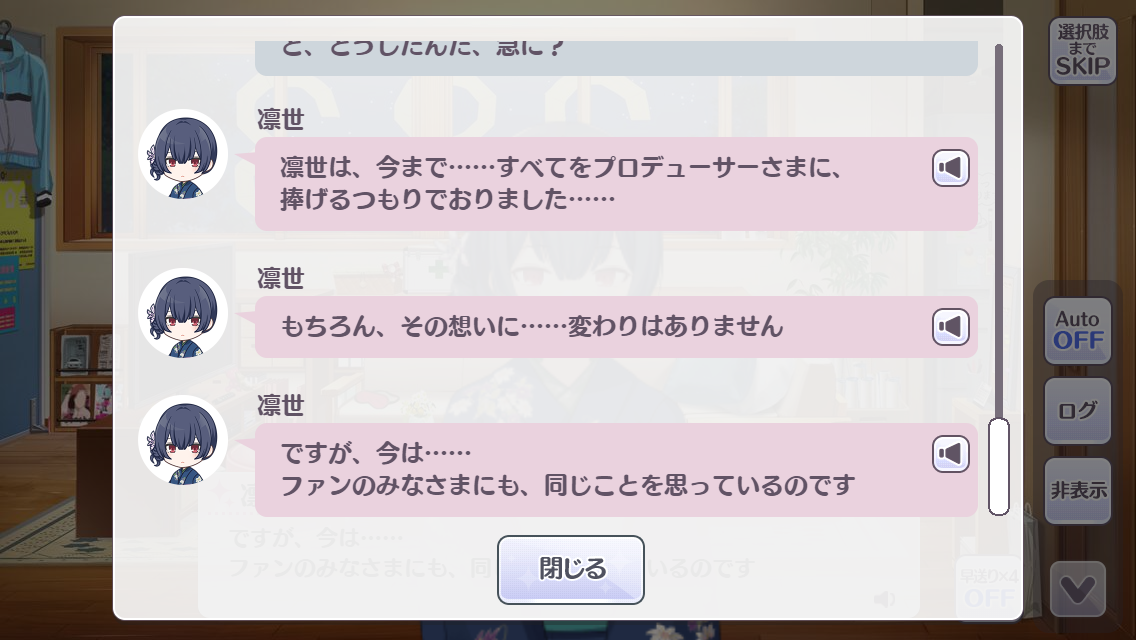Click Rinze avatar beside first pink message
The width and height of the screenshot is (1136, 640).
(183, 154)
